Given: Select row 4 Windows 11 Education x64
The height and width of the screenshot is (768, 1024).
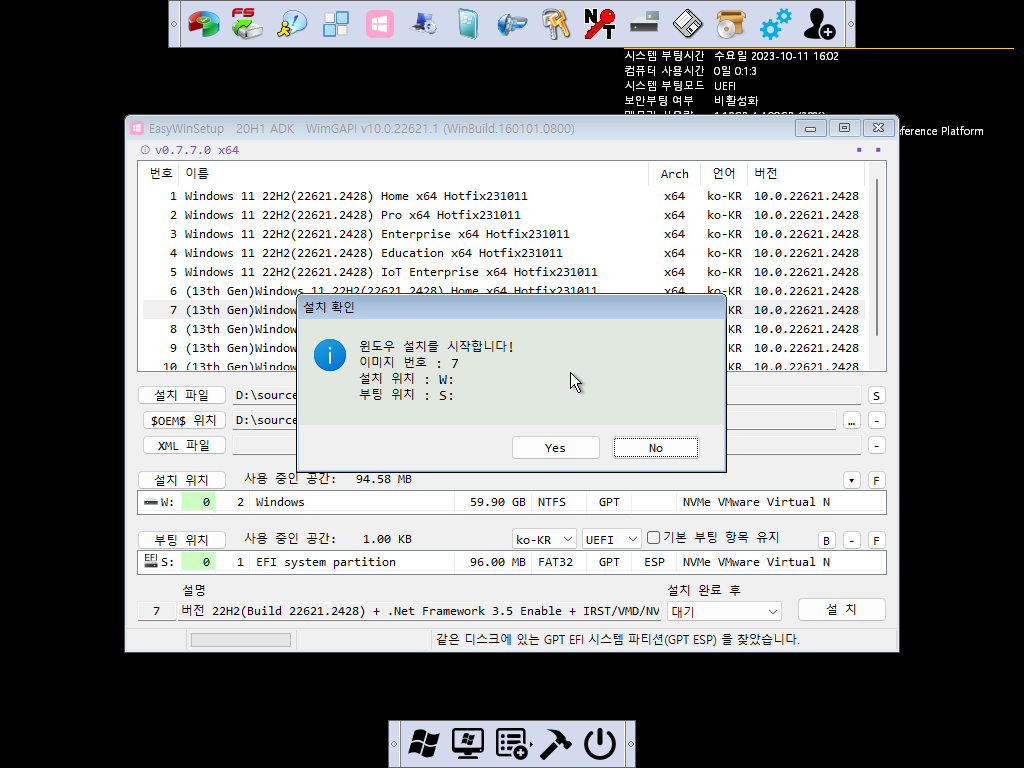Looking at the screenshot, I should tap(504, 253).
